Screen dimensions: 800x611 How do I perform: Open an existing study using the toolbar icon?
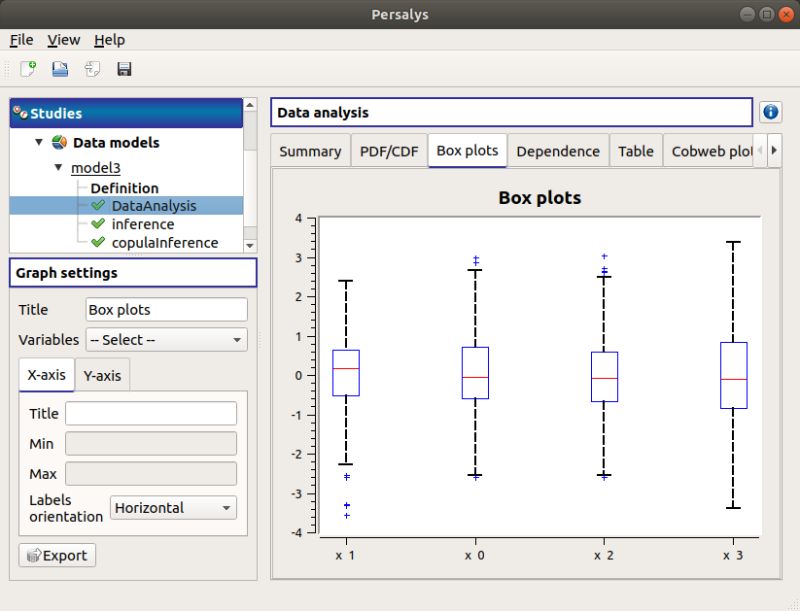point(59,68)
